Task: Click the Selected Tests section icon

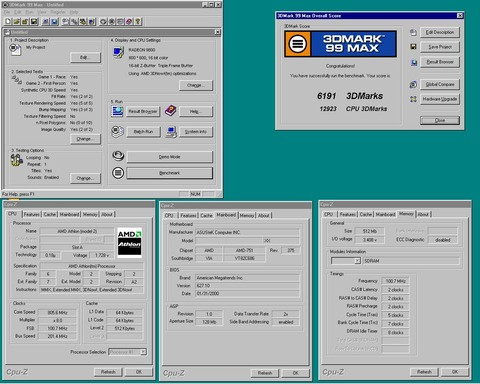Action: [17, 80]
